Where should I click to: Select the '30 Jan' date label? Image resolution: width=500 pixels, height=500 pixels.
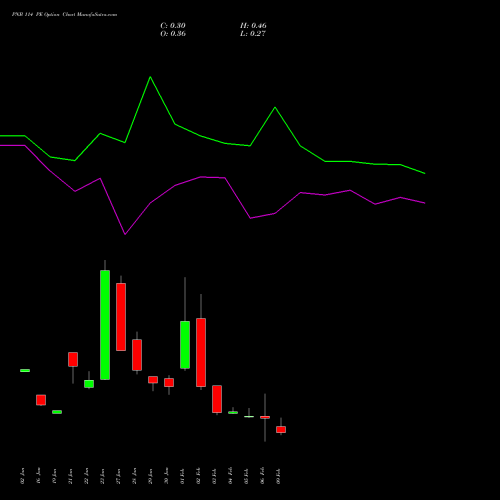tap(166, 476)
